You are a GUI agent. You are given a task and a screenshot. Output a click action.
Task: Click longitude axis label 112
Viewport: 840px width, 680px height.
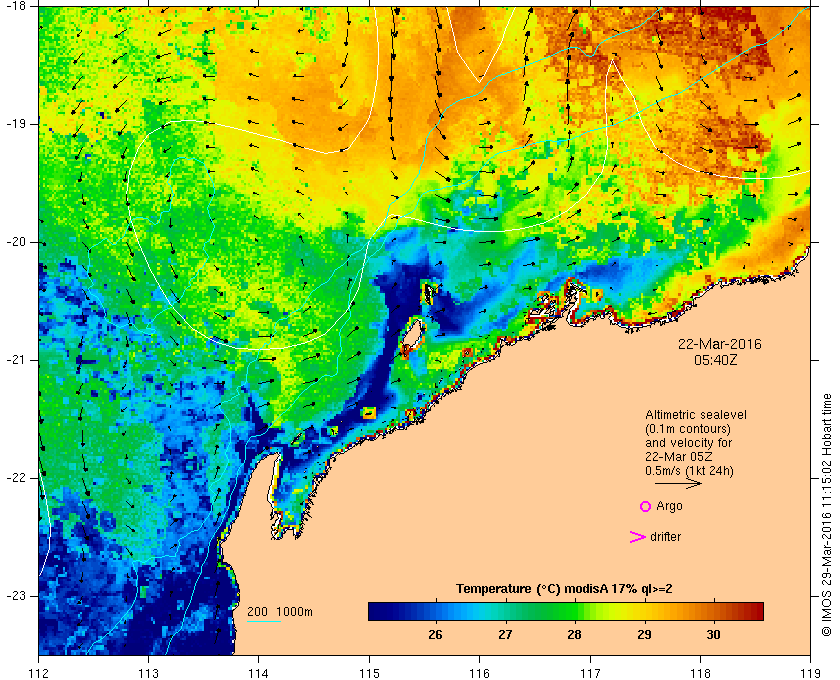[x=39, y=673]
